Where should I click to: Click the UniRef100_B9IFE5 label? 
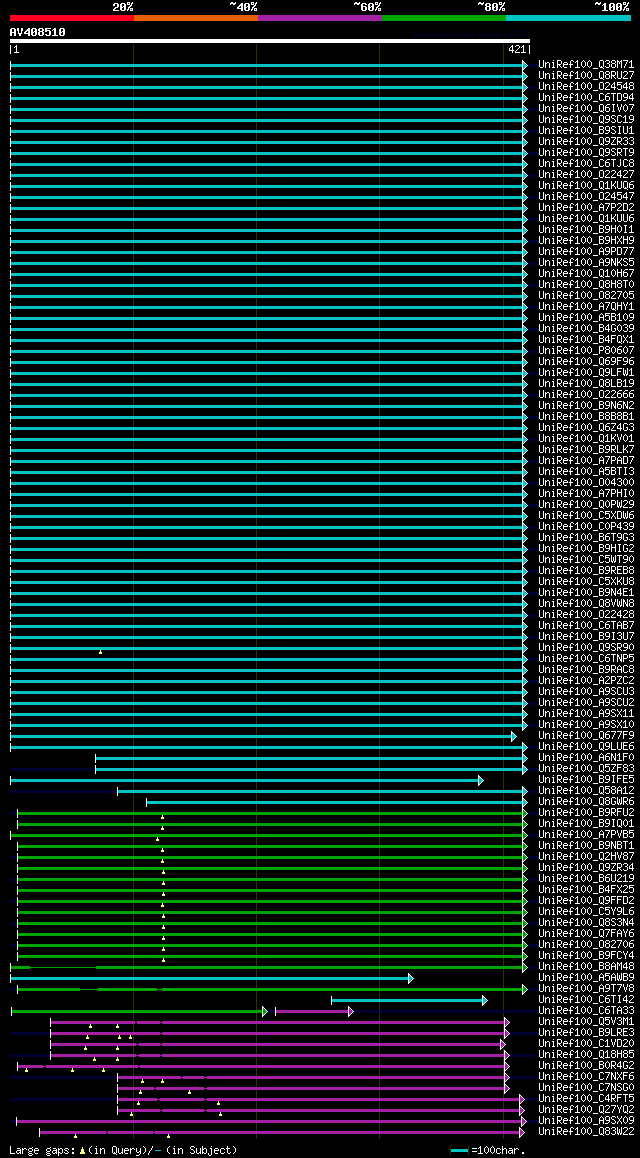[586, 779]
